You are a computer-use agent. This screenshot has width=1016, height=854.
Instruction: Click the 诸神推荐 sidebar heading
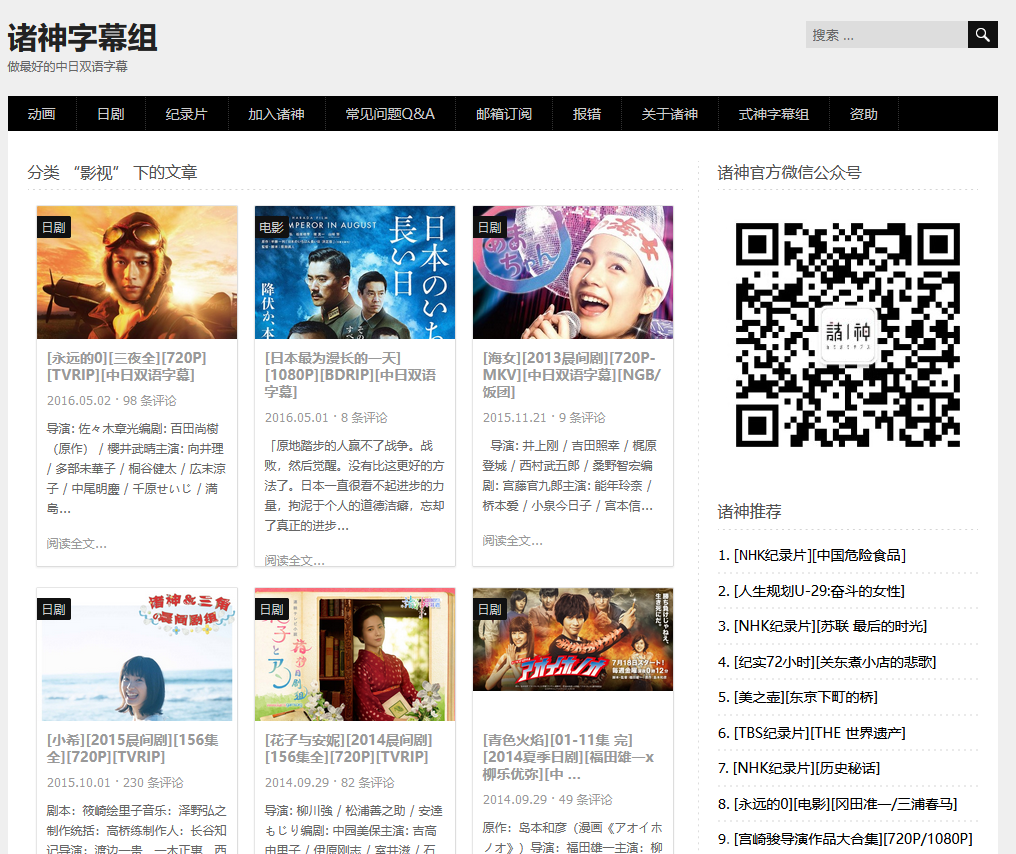[749, 511]
